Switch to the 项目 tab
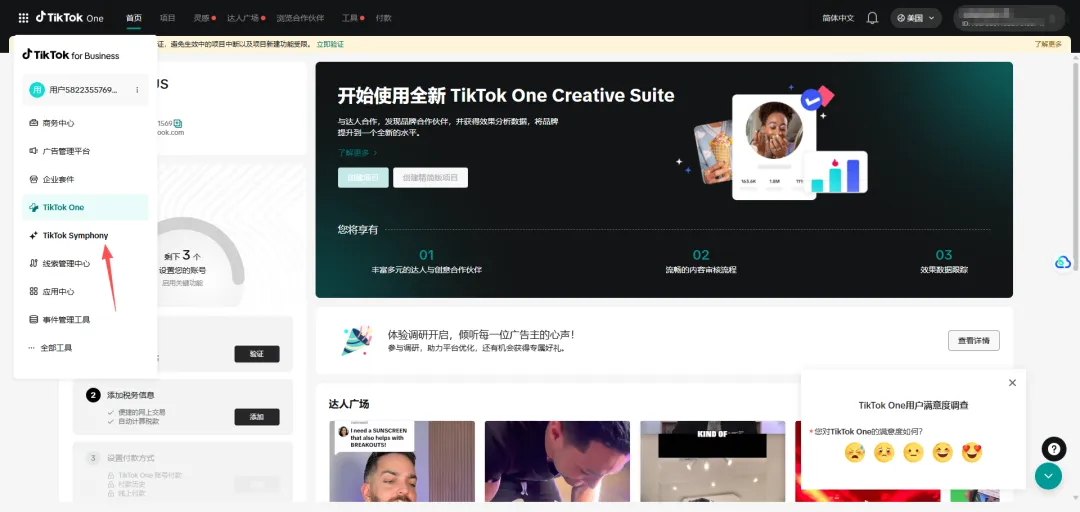Screen dimensions: 1080x512 tap(167, 18)
